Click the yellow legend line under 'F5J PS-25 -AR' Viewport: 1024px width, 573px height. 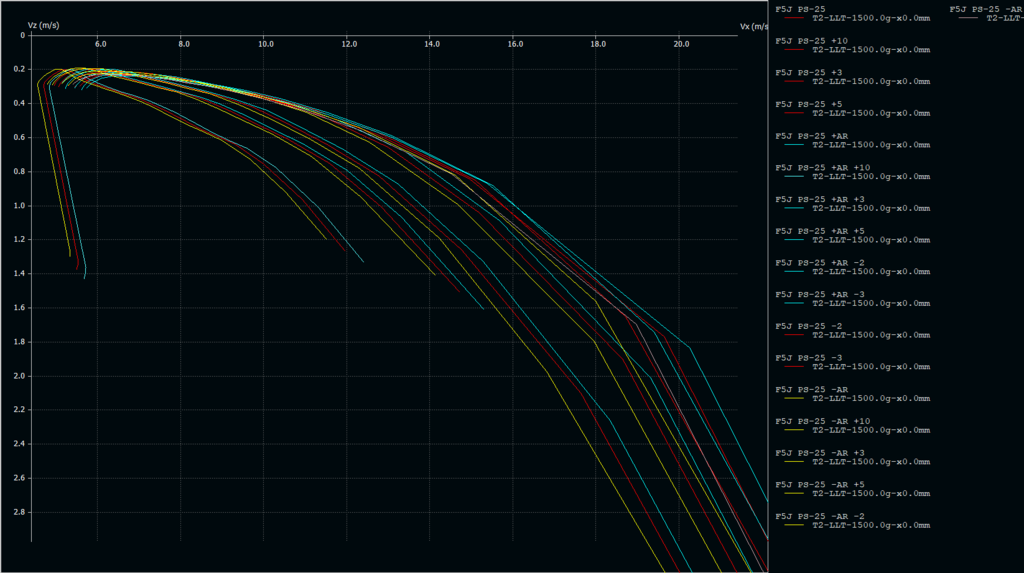tap(795, 398)
